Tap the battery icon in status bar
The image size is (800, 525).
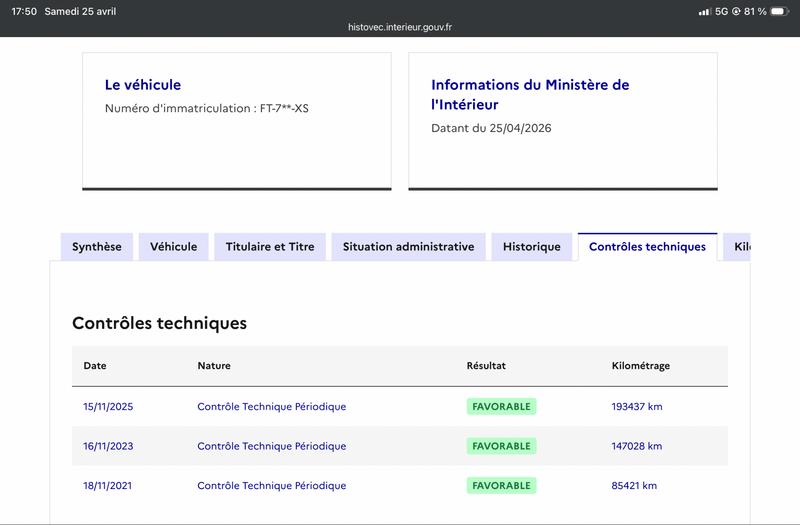point(779,11)
